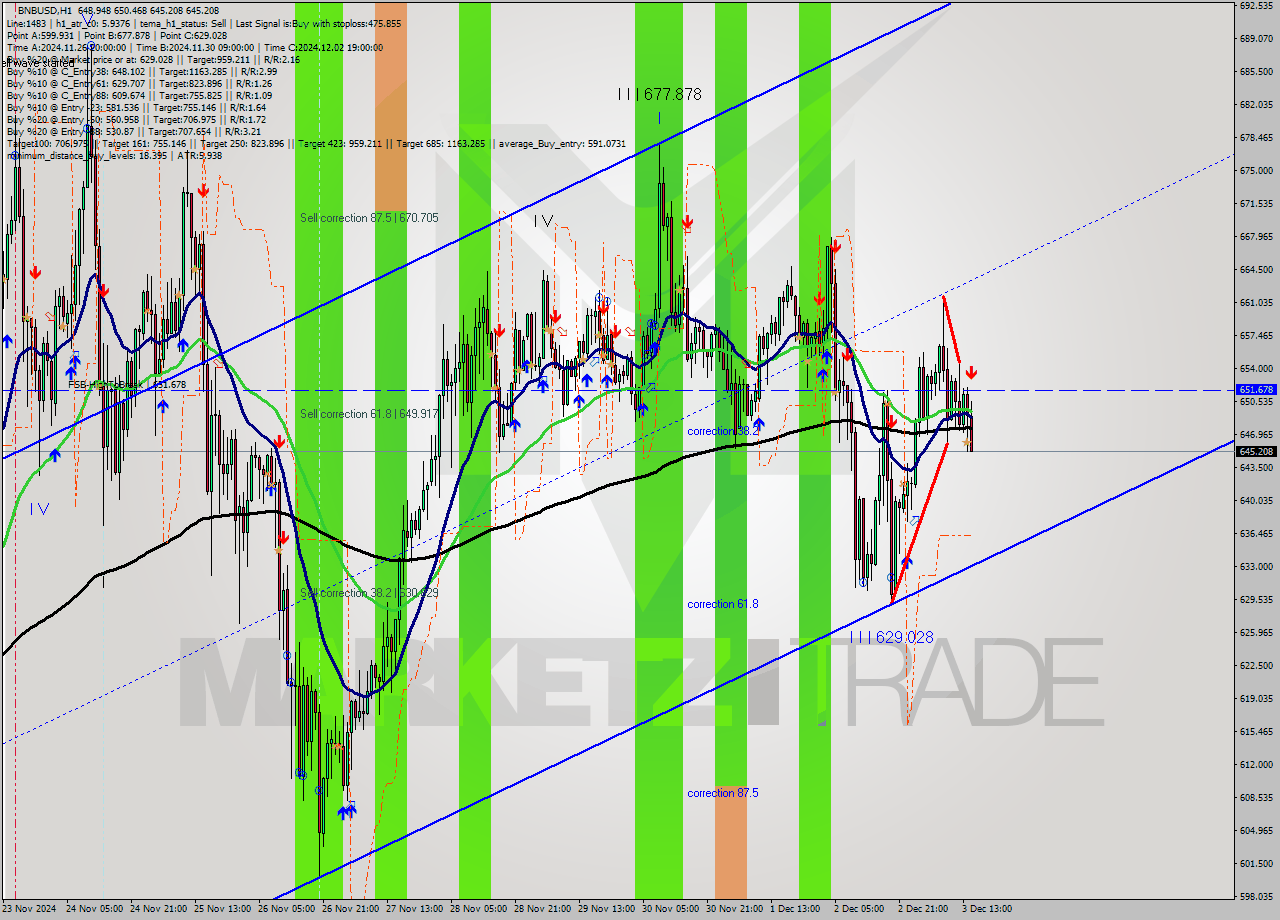Click the '23 Nov 2024' time axis label
Image resolution: width=1280 pixels, height=920 pixels.
(x=28, y=909)
